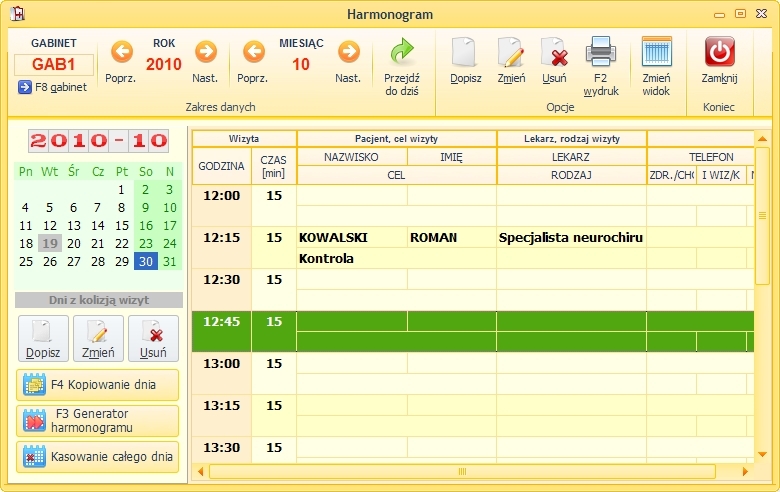Edit visit with toolbar Zmień icon
Viewport: 780px width, 492px height.
(x=511, y=60)
